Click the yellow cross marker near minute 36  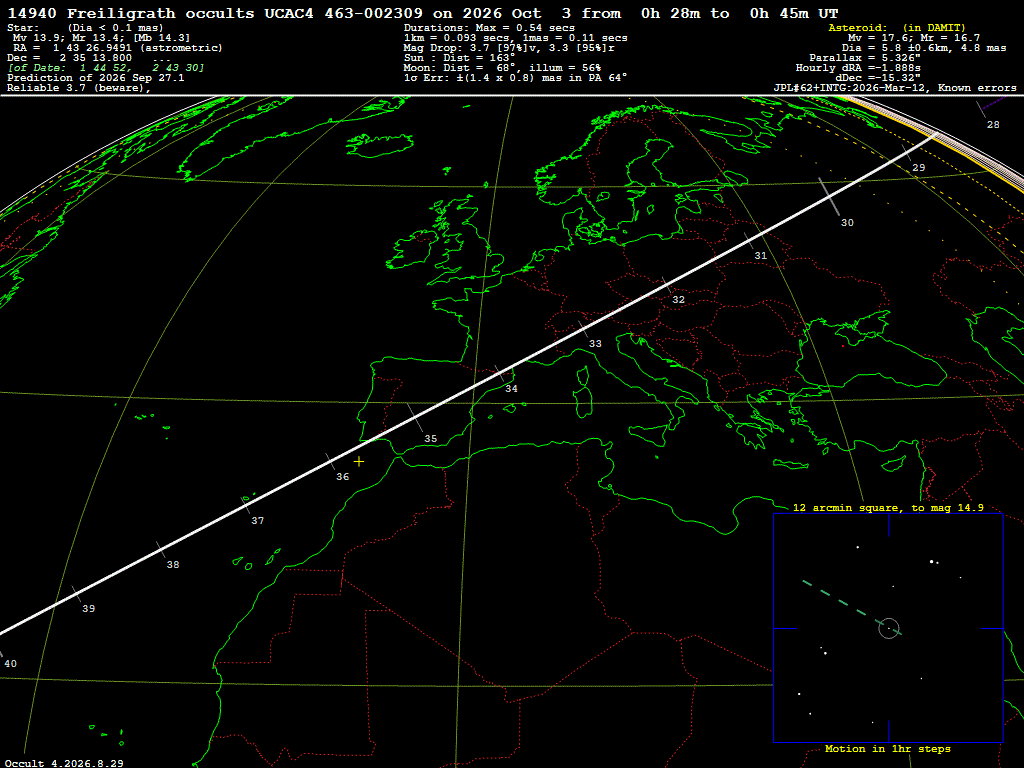pos(359,462)
